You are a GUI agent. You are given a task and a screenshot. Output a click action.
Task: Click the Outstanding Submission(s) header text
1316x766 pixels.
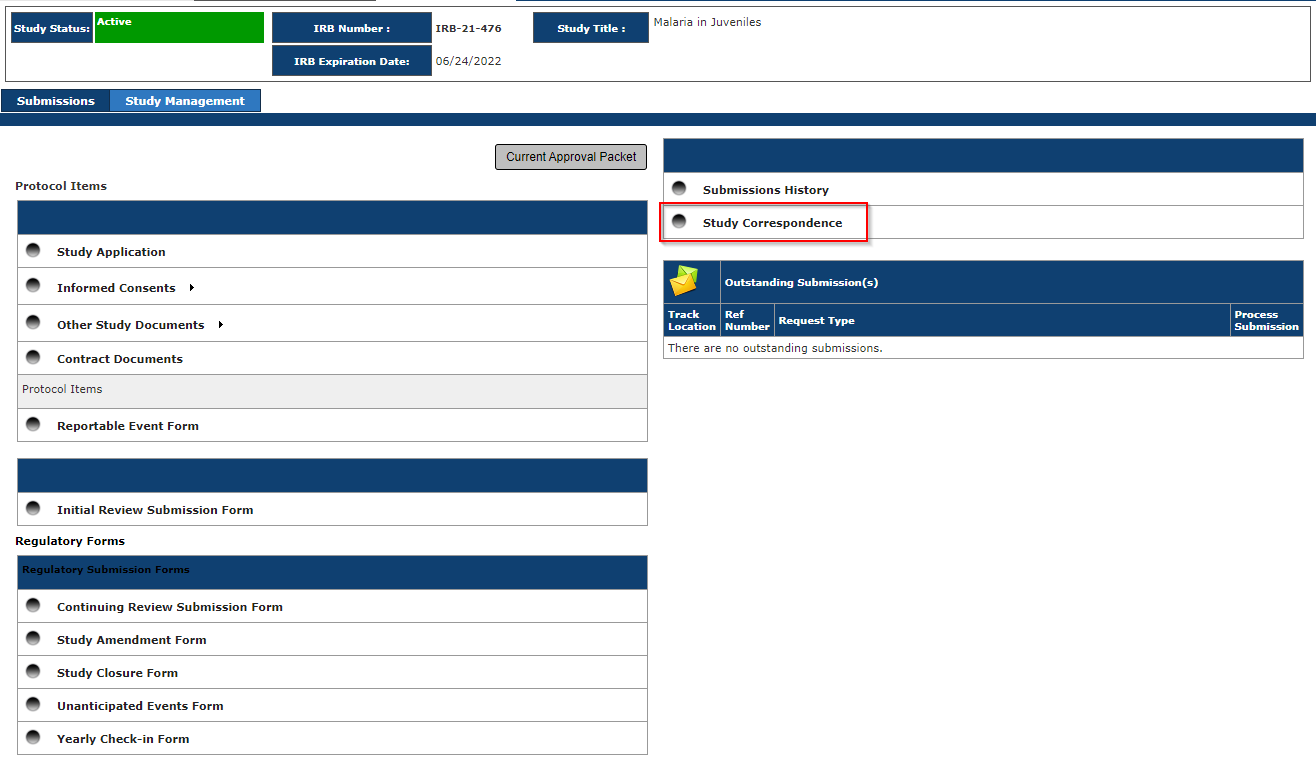(801, 283)
